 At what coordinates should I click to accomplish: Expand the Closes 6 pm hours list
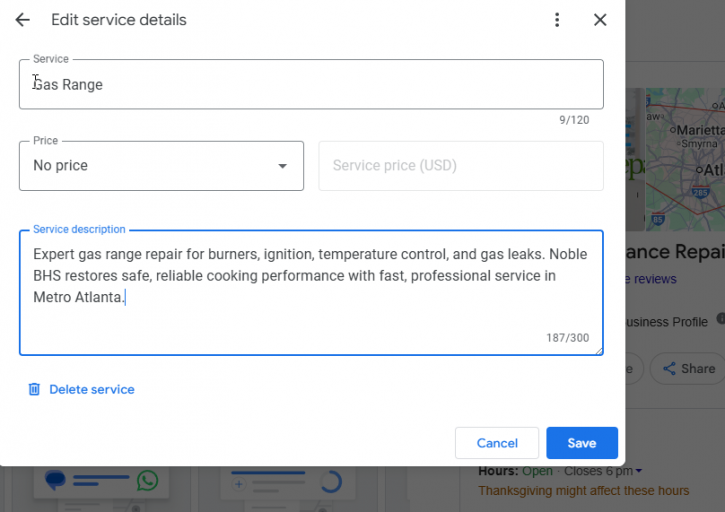[x=639, y=471]
